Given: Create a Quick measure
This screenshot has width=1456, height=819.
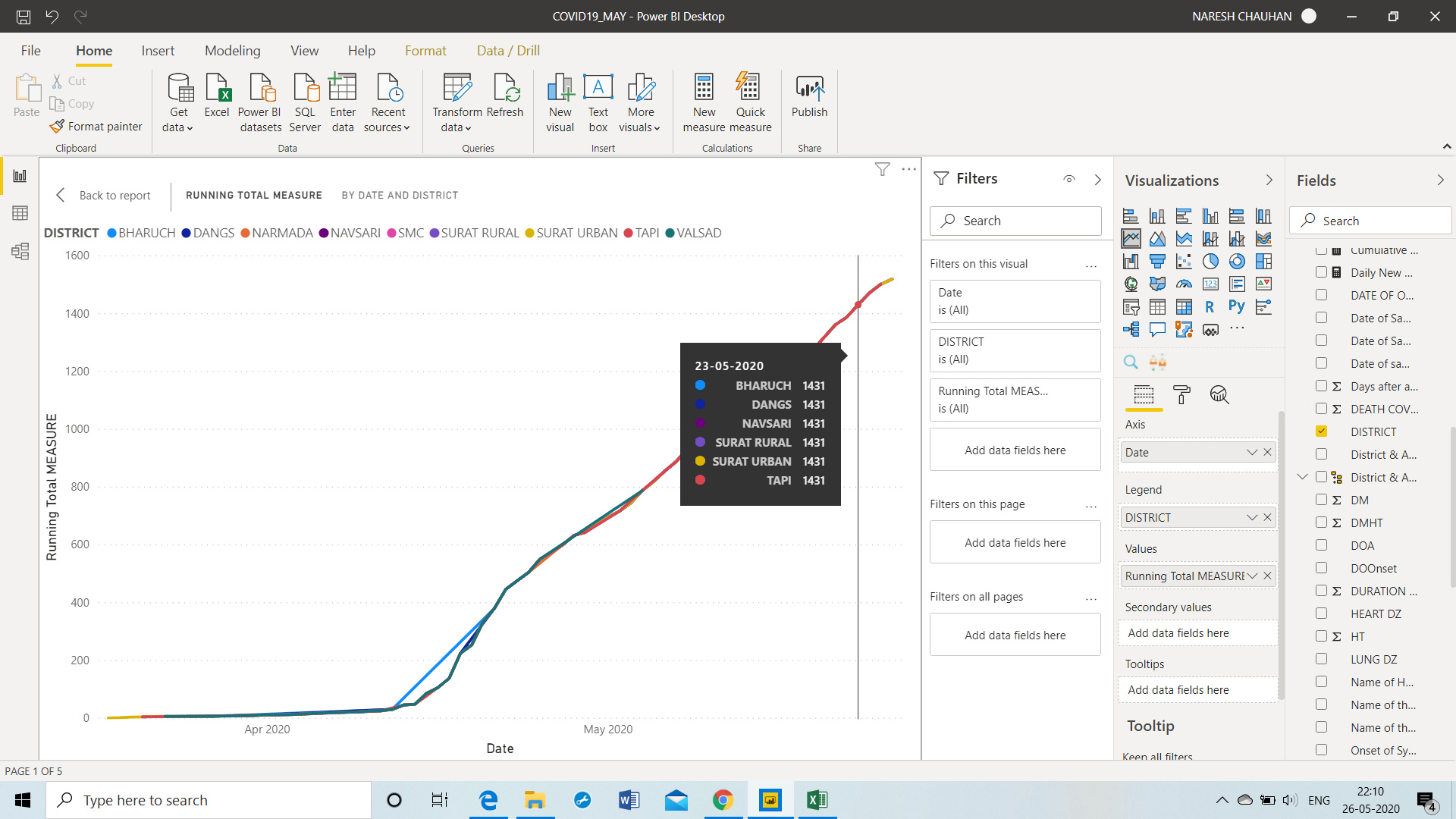Looking at the screenshot, I should pyautogui.click(x=751, y=103).
